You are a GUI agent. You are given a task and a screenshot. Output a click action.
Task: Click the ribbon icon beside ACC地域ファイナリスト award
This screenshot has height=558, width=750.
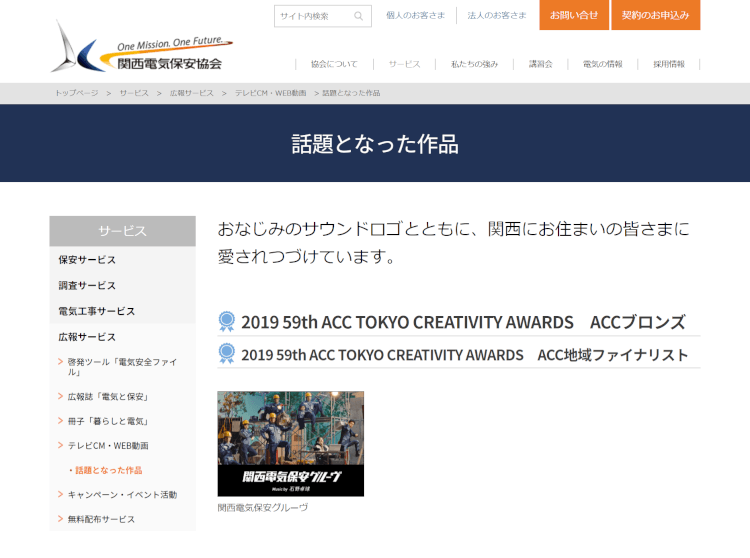pos(227,354)
